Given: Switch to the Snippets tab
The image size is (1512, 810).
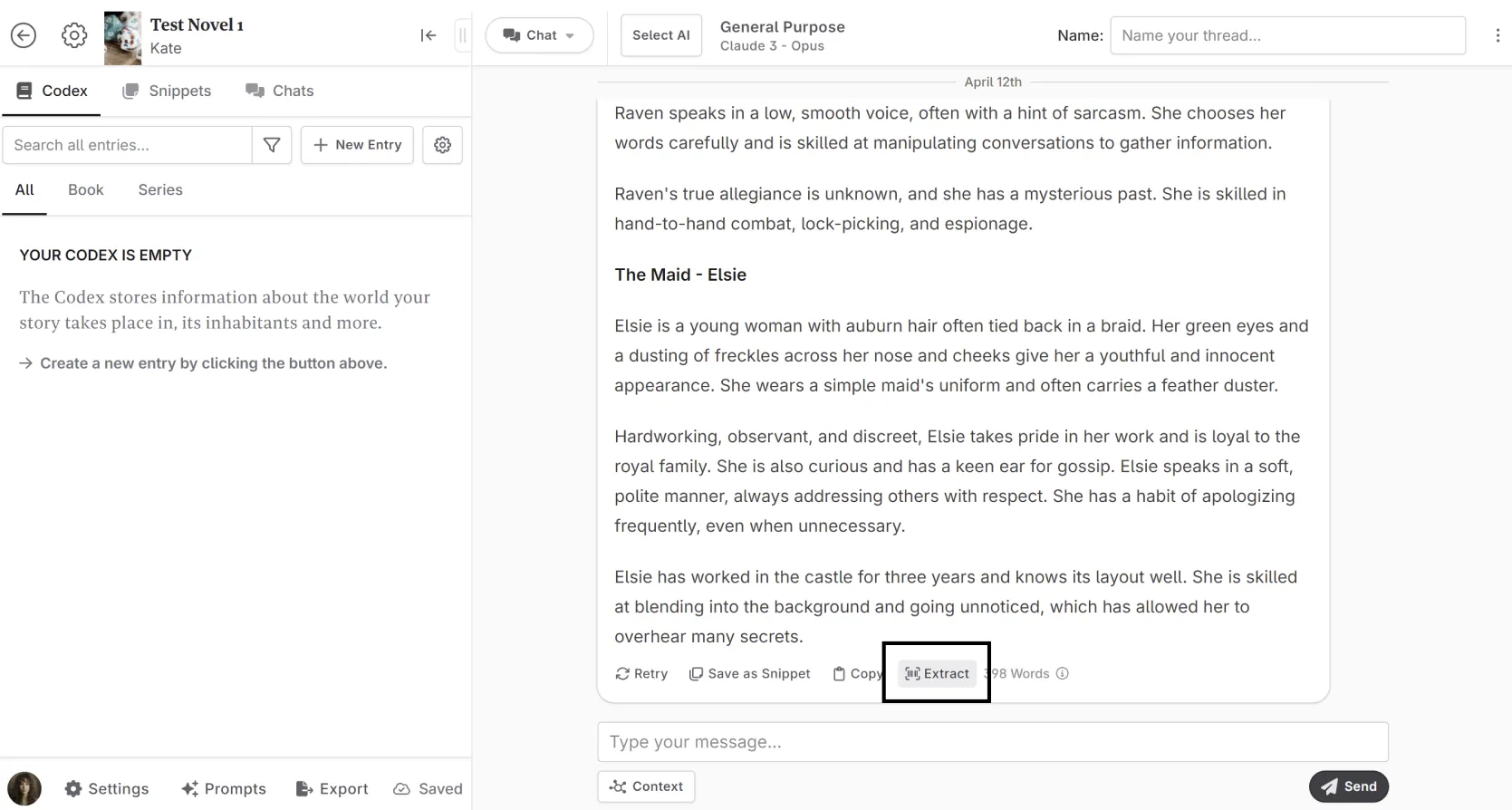Looking at the screenshot, I should coord(167,91).
